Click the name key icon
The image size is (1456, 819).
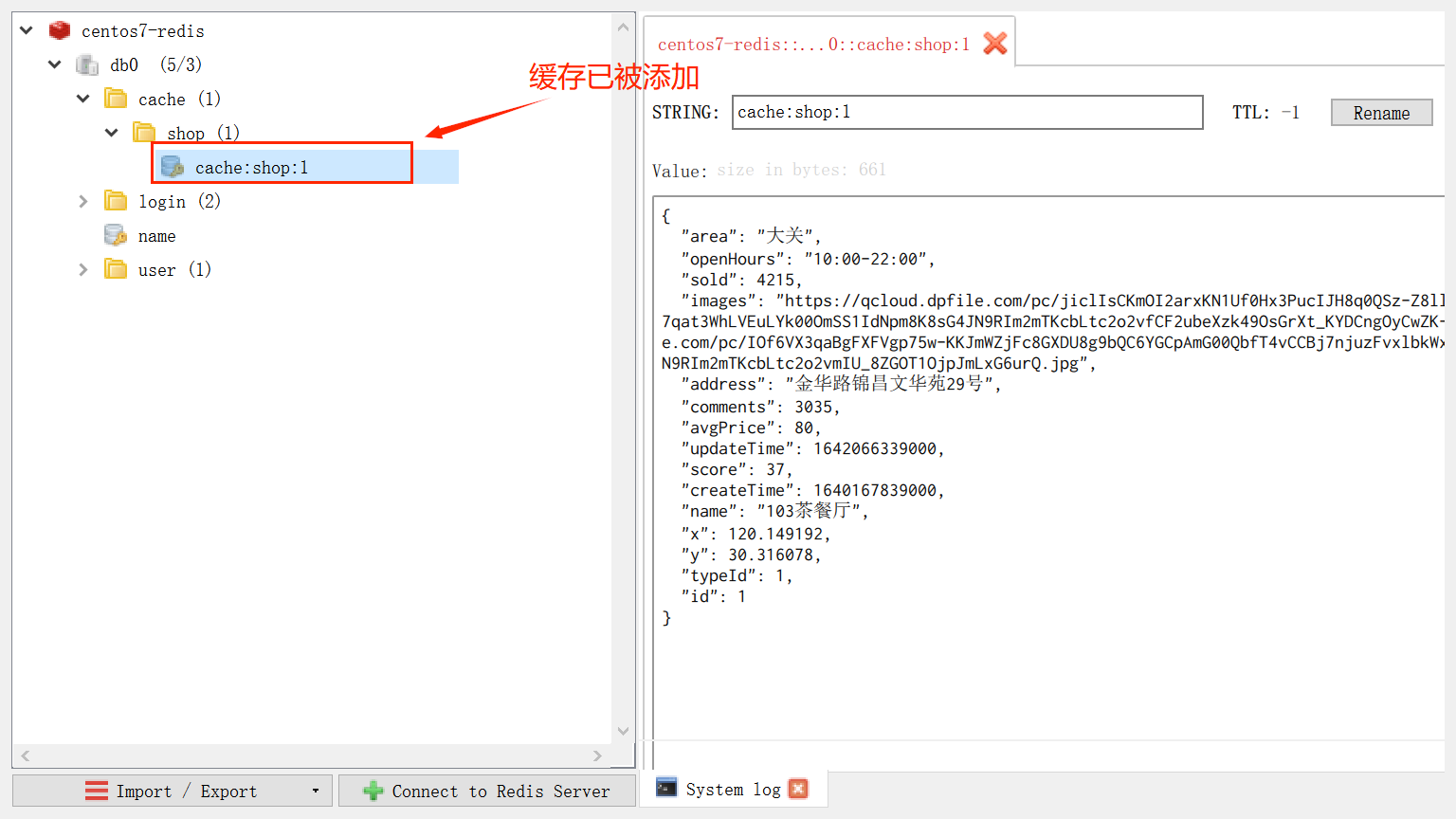[116, 235]
